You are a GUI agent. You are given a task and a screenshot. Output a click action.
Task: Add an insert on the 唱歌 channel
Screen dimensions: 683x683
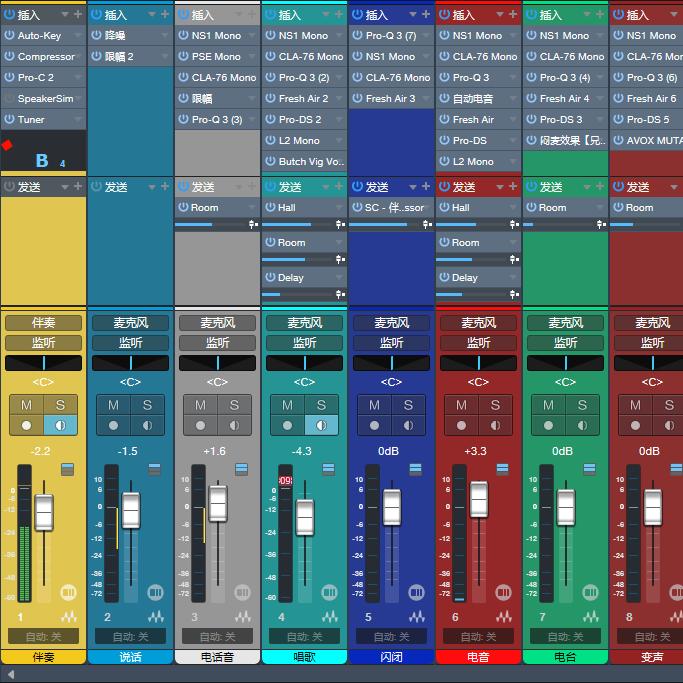coord(338,15)
